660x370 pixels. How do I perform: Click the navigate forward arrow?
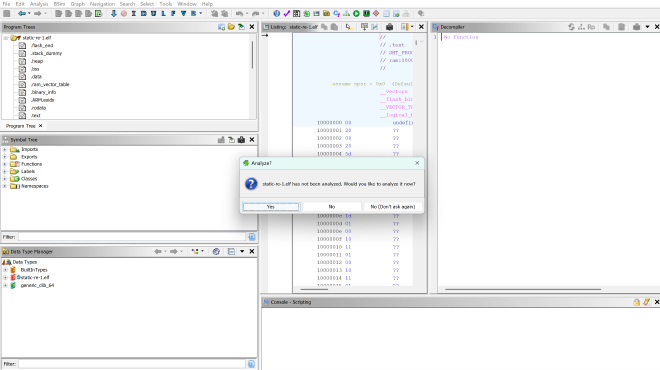tap(38, 13)
